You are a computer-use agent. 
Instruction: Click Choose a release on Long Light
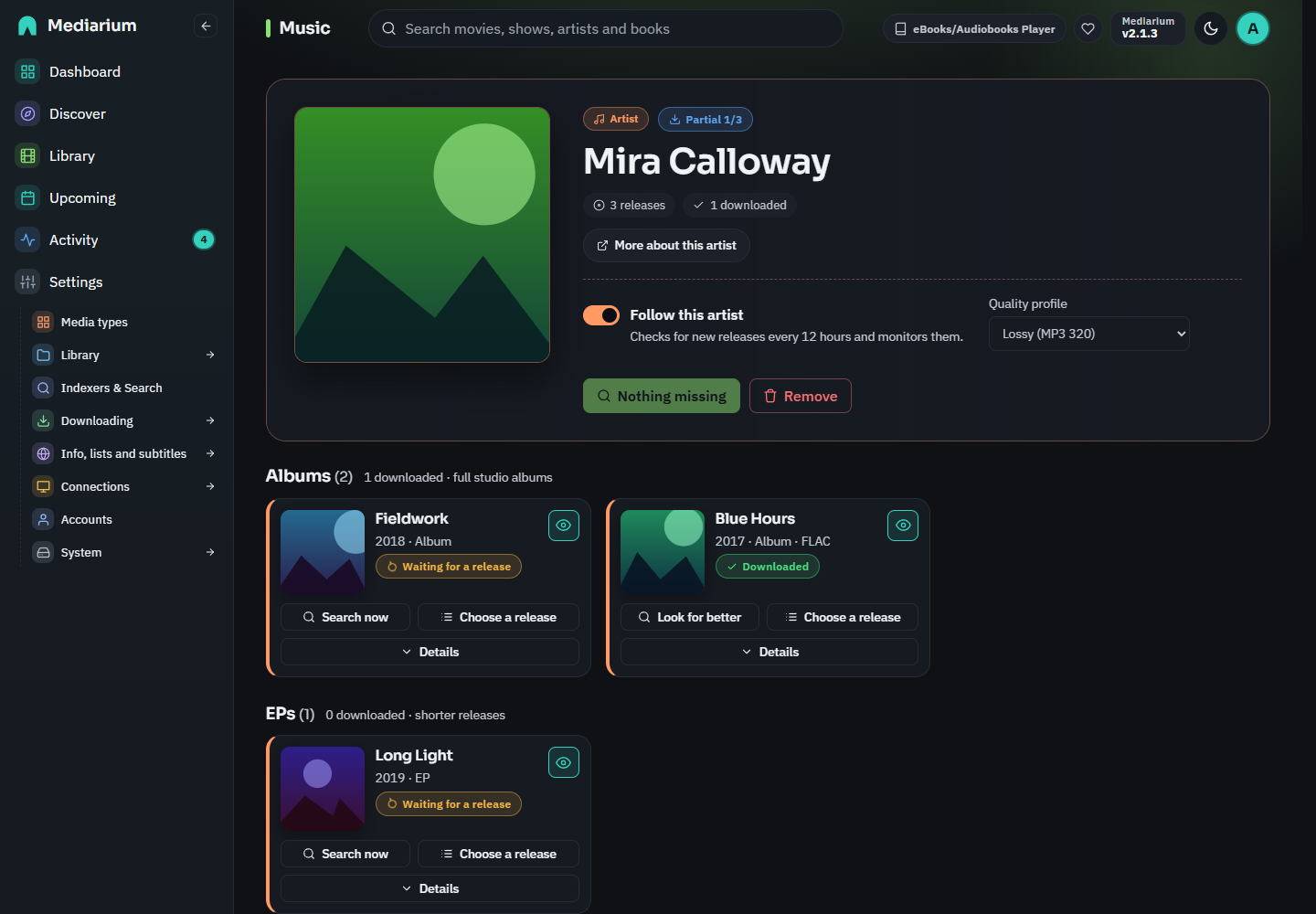pos(498,854)
